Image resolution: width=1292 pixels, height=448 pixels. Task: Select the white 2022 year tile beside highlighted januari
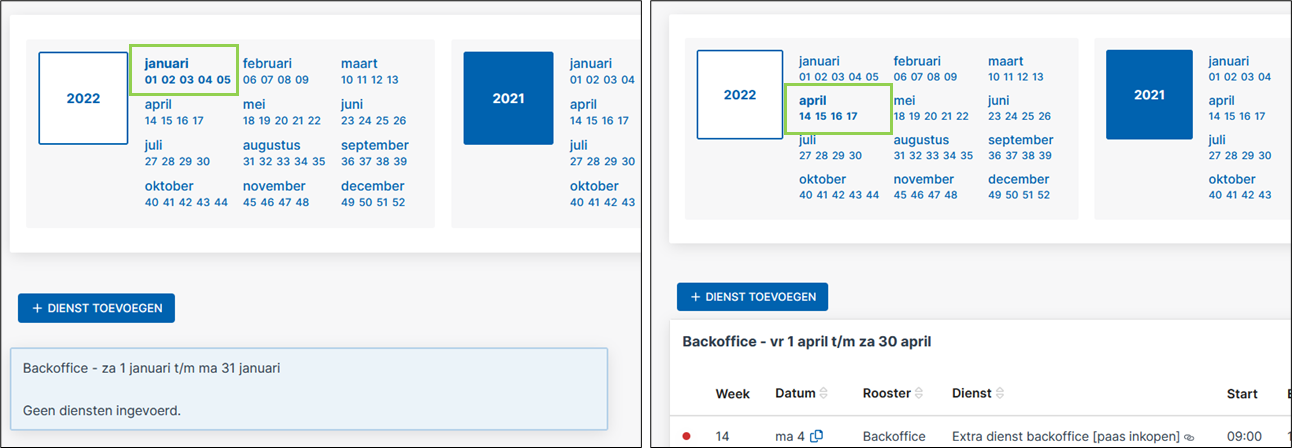tap(83, 98)
